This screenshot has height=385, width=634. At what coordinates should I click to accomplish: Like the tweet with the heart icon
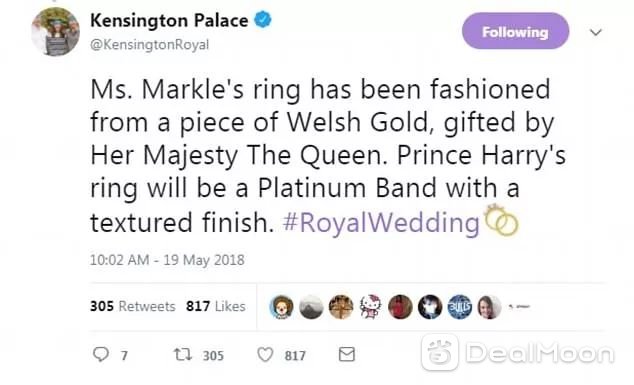pyautogui.click(x=265, y=355)
